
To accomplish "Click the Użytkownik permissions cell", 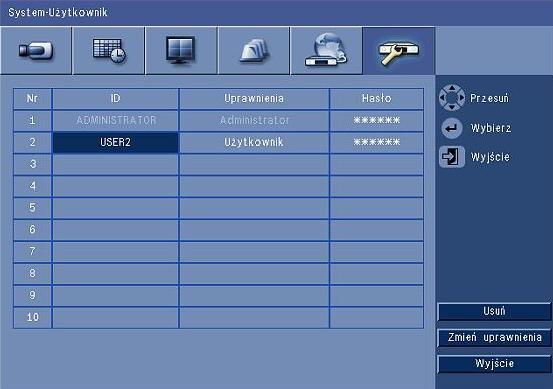I will [x=254, y=142].
